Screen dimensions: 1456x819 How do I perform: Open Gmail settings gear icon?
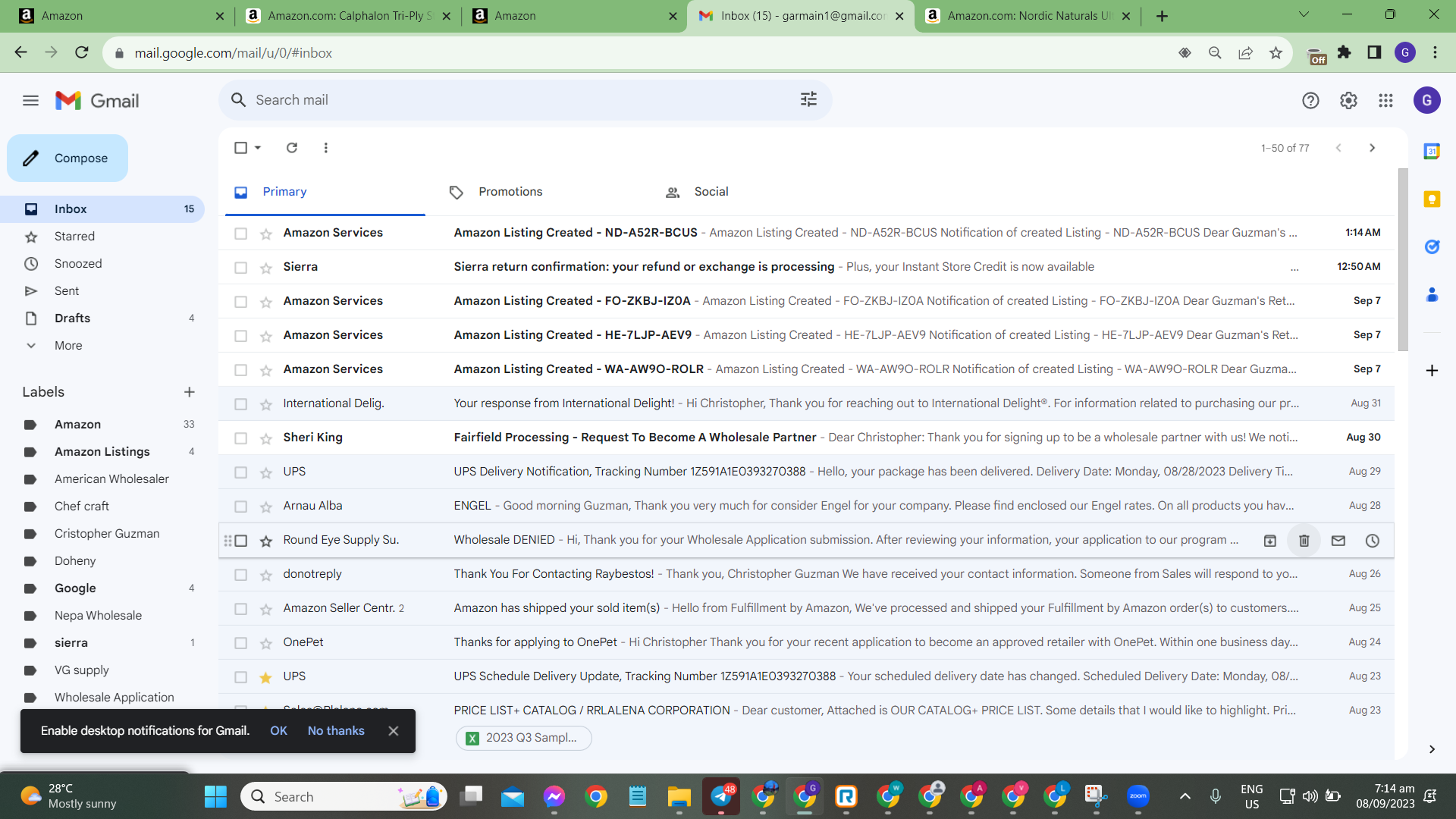click(x=1348, y=101)
